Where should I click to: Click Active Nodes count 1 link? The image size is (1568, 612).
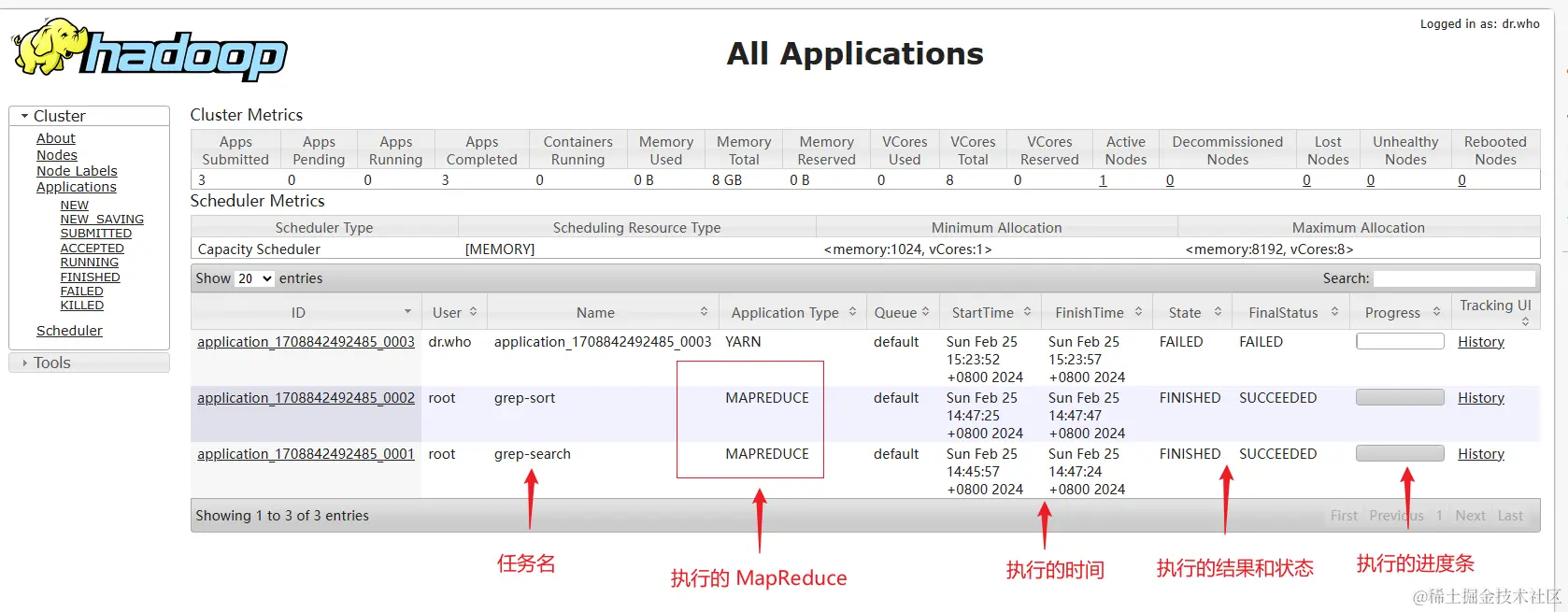tap(1103, 180)
